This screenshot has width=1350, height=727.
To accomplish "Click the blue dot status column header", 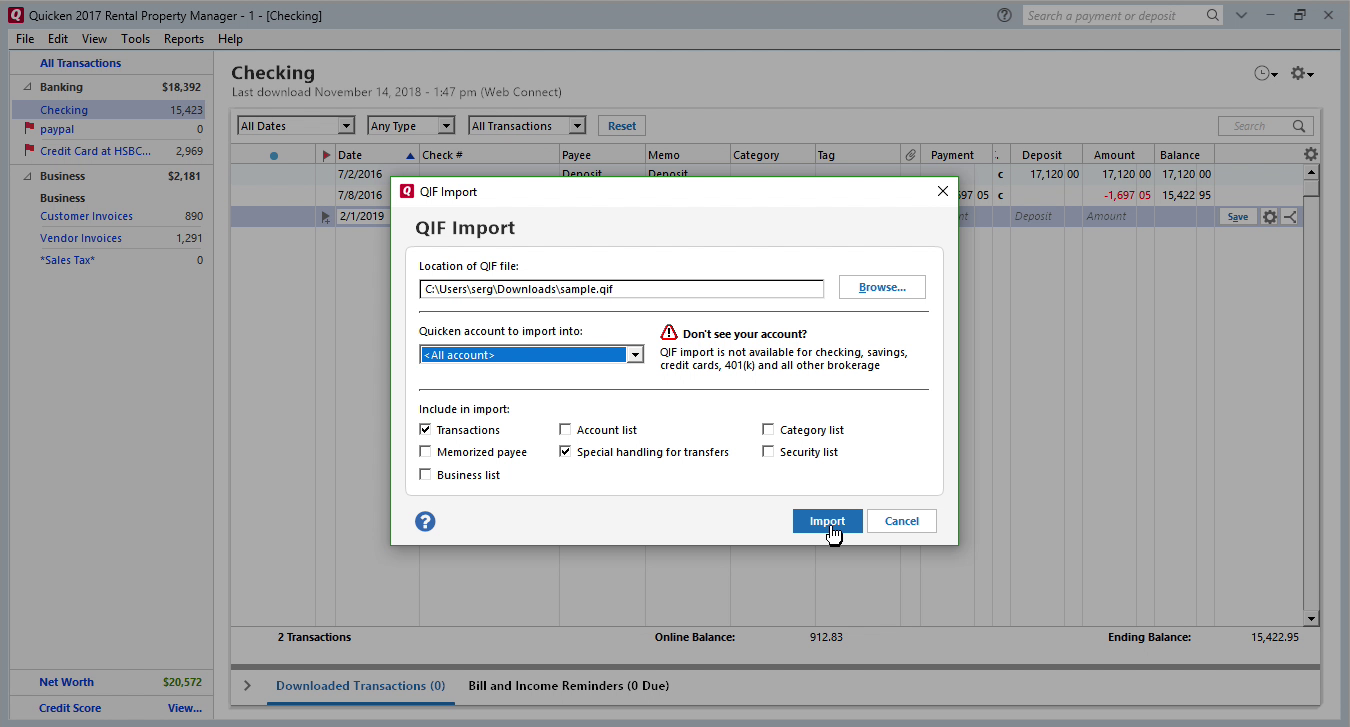I will tap(274, 155).
